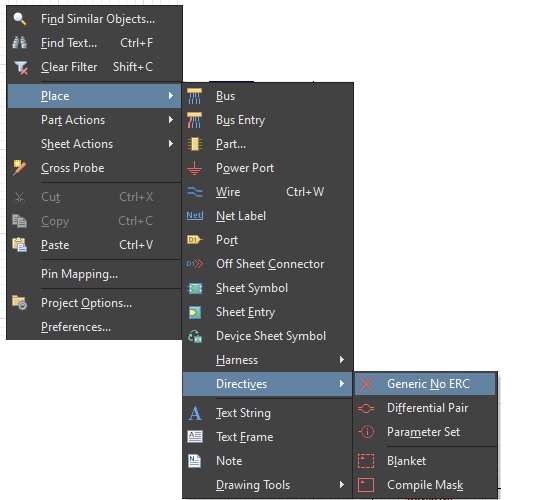This screenshot has height=500, width=535.
Task: Click the Sheet Symbol green icon
Action: tap(195, 288)
